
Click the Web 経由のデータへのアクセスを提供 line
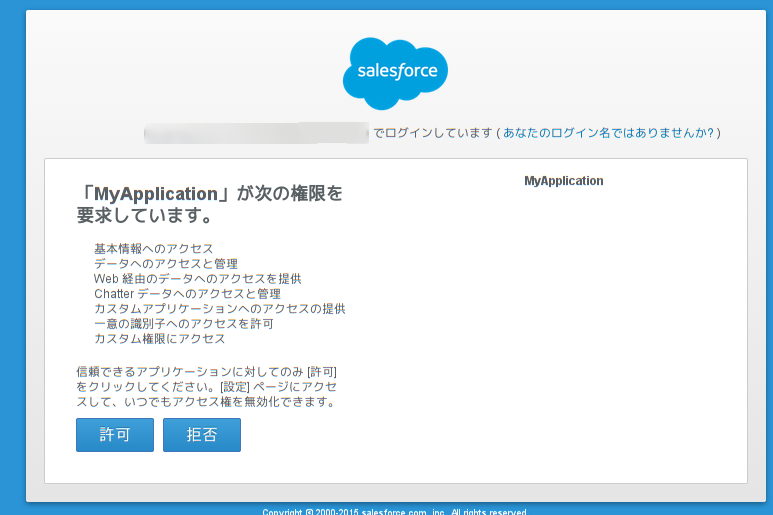point(197,279)
